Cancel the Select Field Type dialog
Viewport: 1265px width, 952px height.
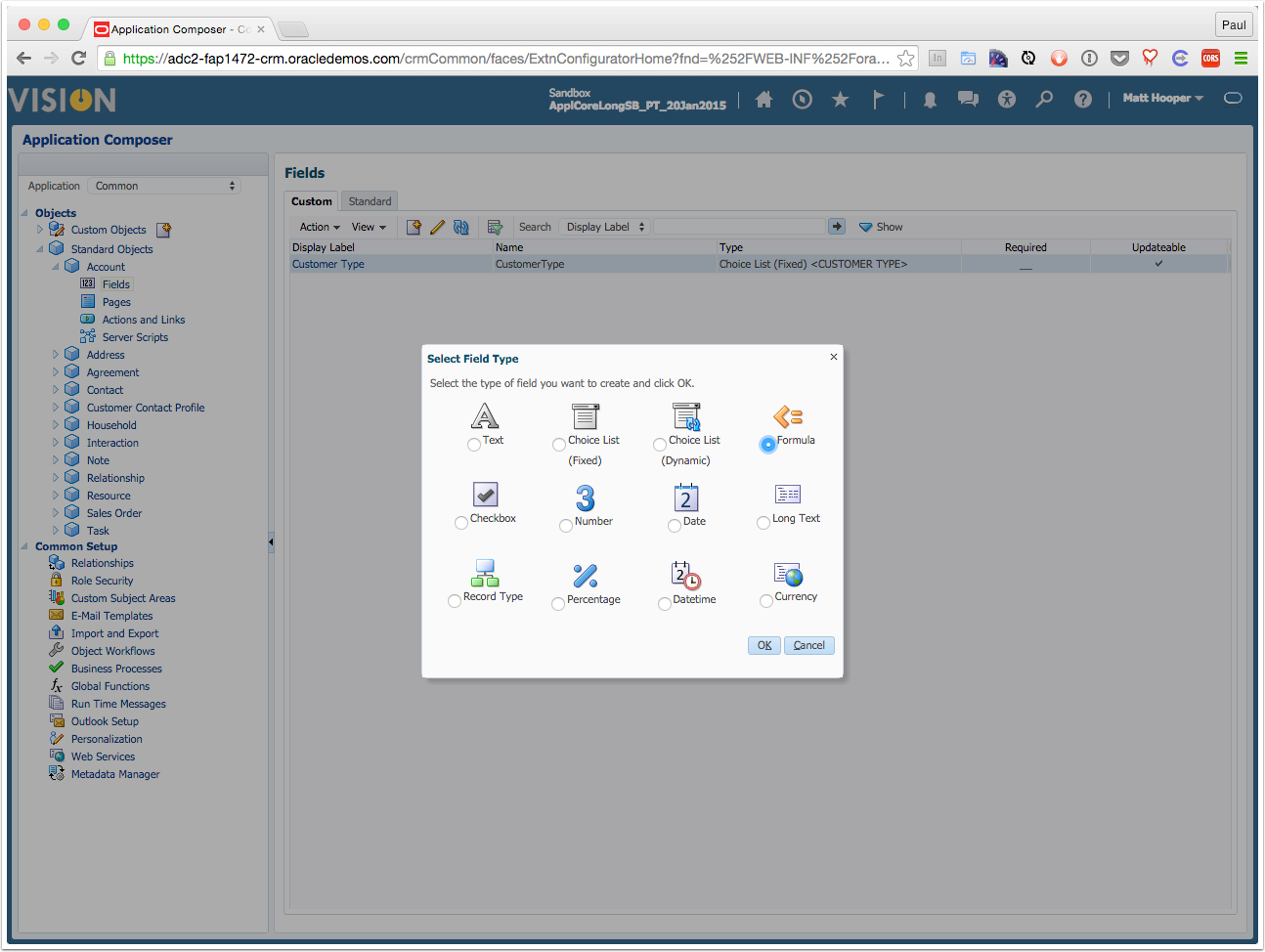809,645
